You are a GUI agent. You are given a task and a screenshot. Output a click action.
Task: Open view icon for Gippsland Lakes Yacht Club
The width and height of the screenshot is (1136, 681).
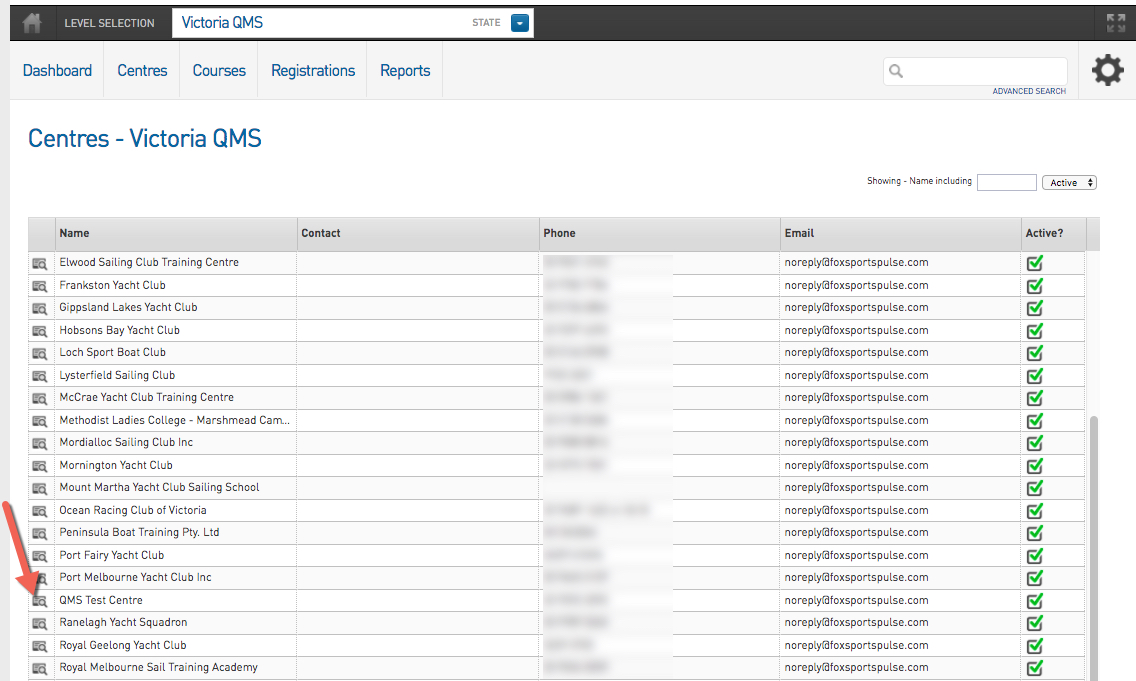click(40, 309)
